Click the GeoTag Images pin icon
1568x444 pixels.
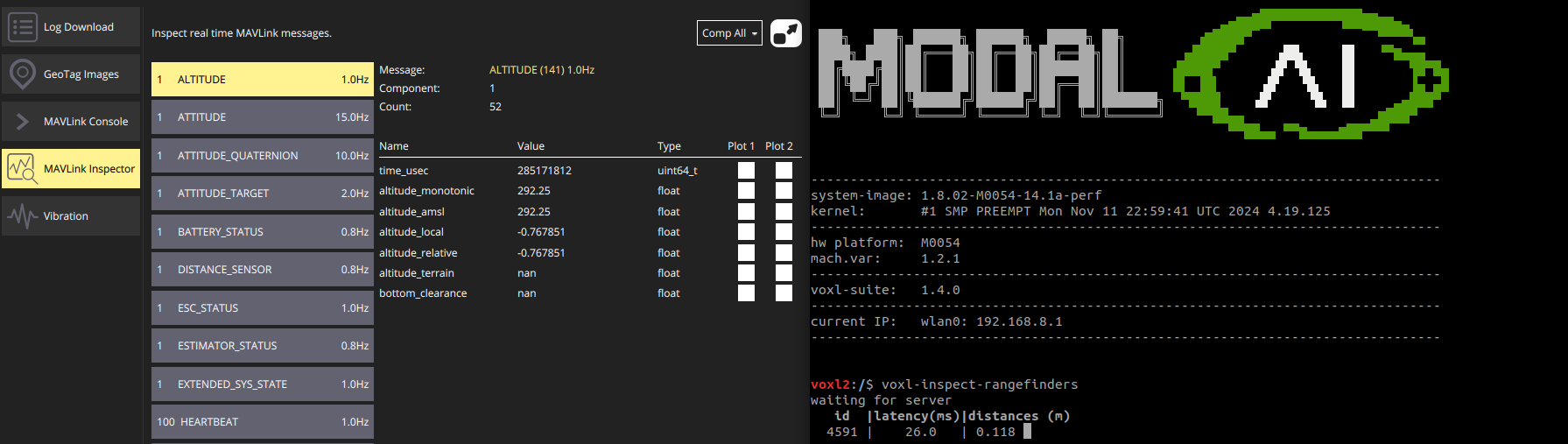pos(22,74)
